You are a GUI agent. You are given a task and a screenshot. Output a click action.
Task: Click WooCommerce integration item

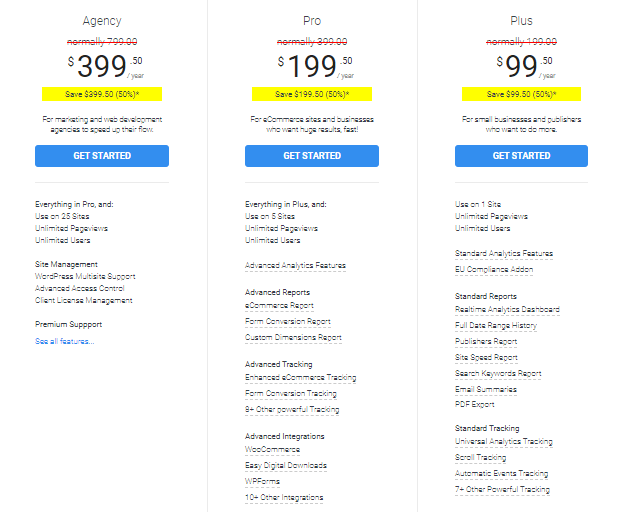tap(273, 450)
